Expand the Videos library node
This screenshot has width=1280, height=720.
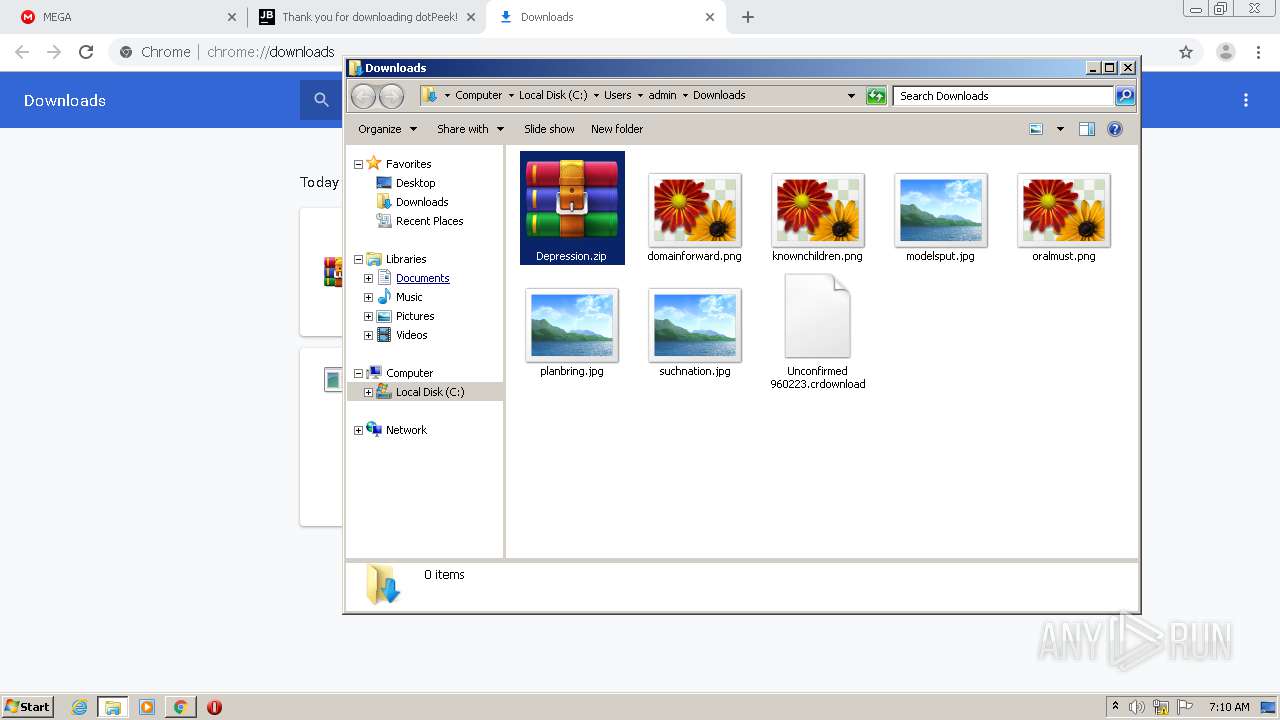pos(368,335)
